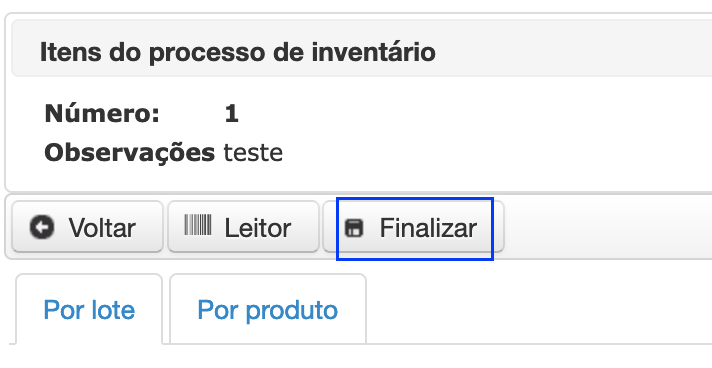The image size is (712, 368).
Task: Select the observation text 'teste'
Action: coord(253,153)
